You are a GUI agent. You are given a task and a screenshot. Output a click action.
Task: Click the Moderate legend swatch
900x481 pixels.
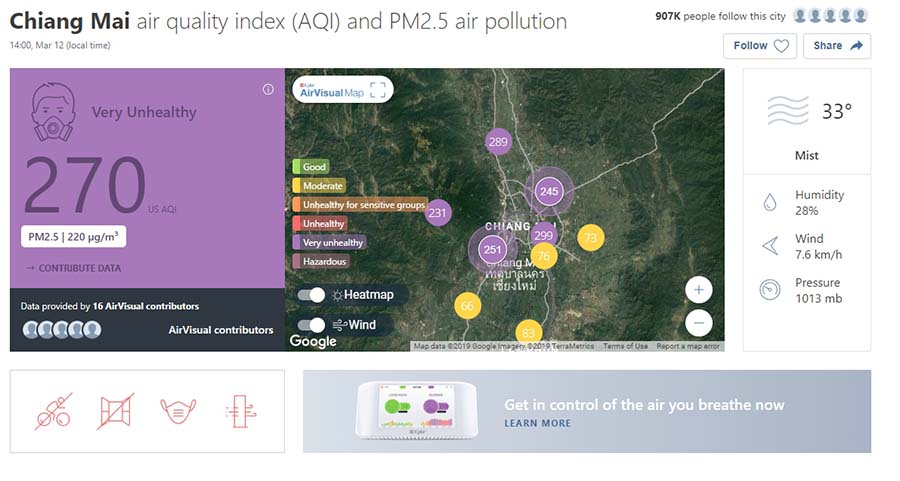[319, 186]
